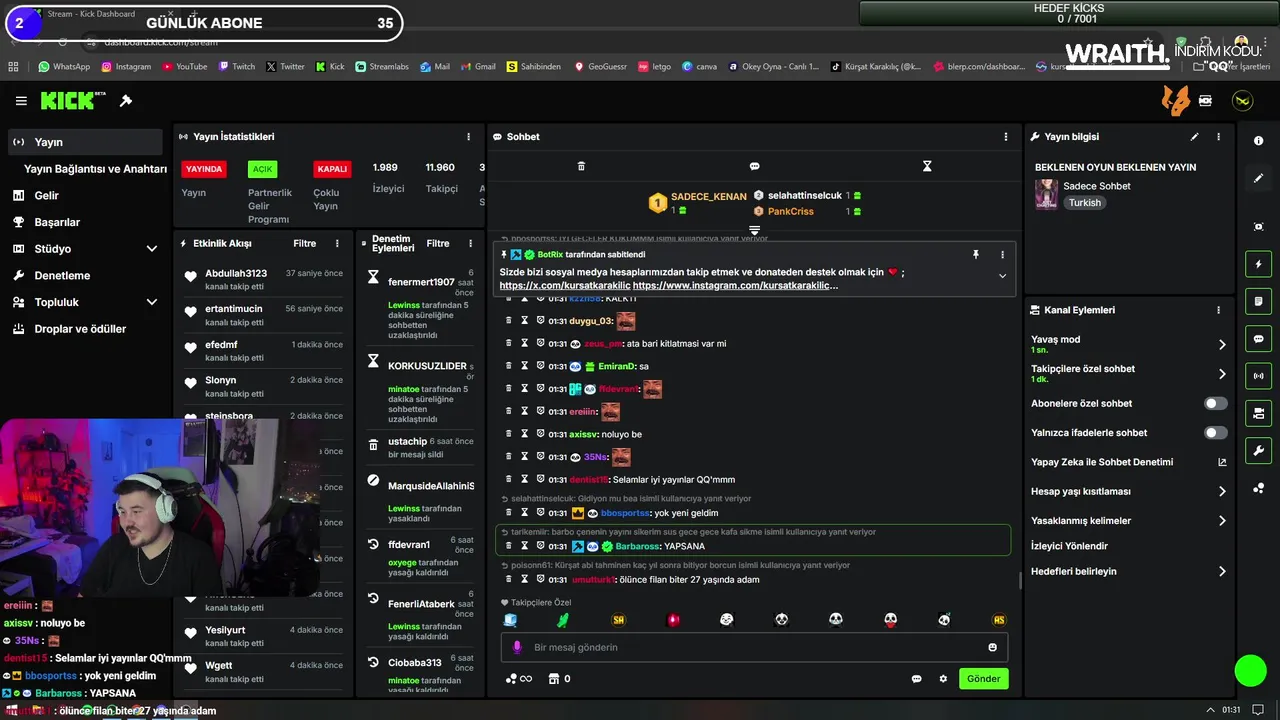Click the wrench icon in the right sidebar
1280x720 pixels.
1258,450
